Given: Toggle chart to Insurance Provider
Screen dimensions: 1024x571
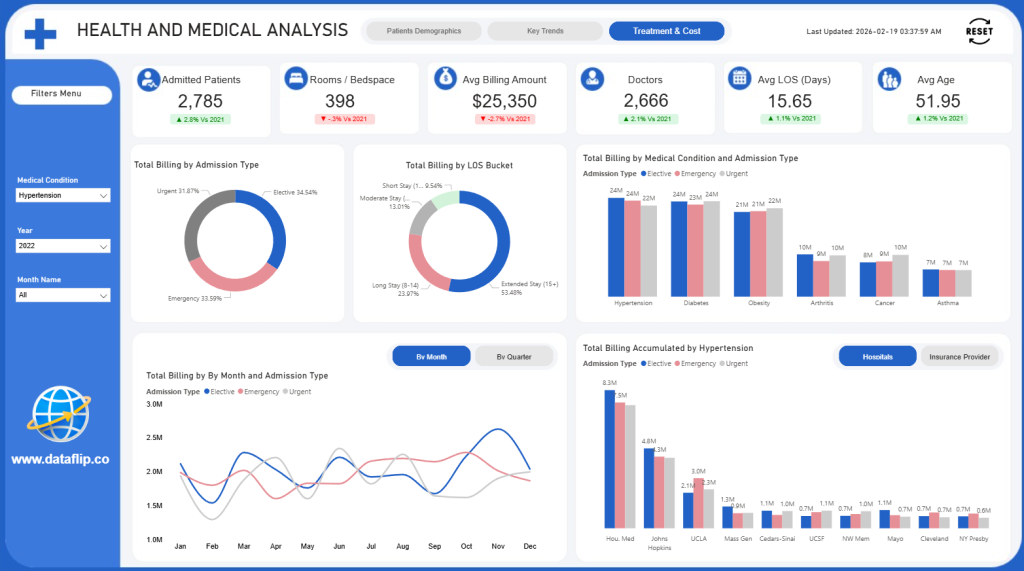Looking at the screenshot, I should (x=959, y=356).
